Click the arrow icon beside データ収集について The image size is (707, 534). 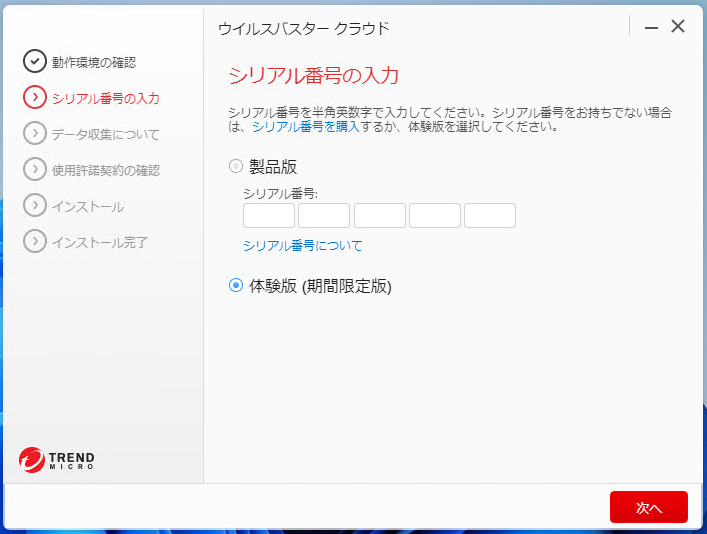35,134
